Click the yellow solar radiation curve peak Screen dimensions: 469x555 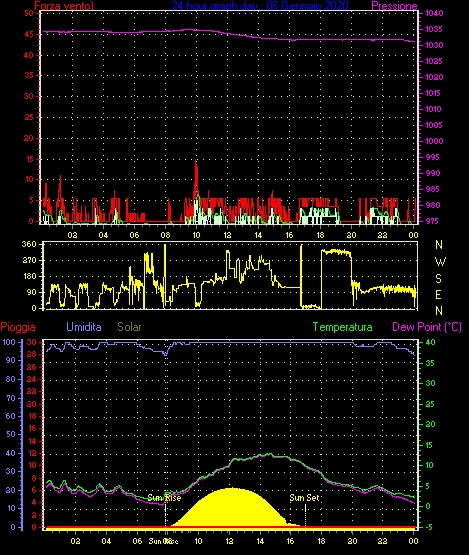pyautogui.click(x=232, y=488)
